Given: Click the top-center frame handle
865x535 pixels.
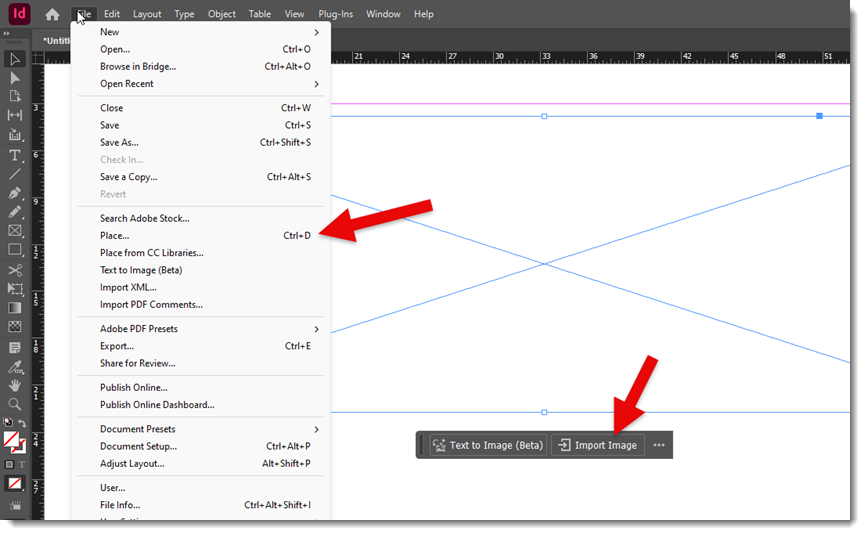Looking at the screenshot, I should (x=544, y=117).
